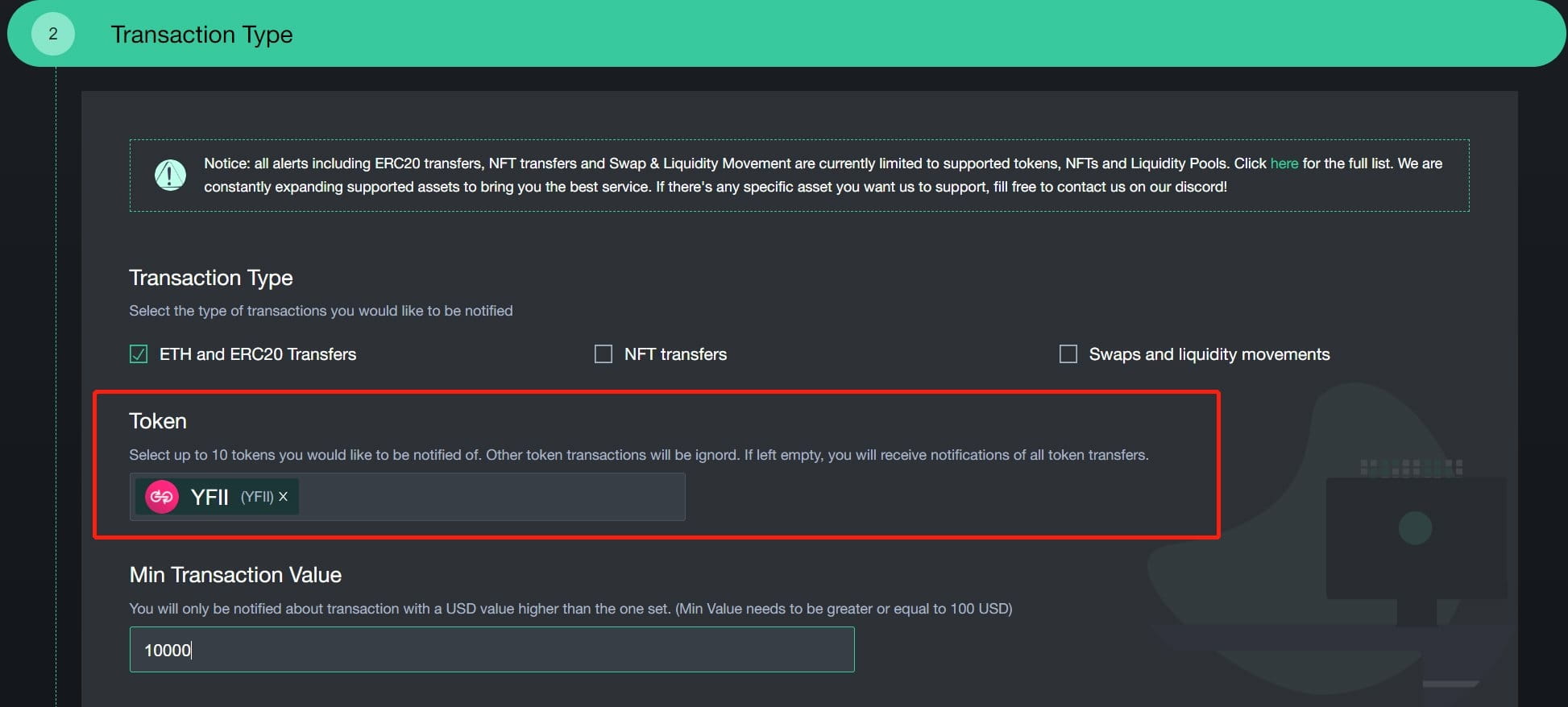Click the 'ETH and ERC20 Transfers' label
1568x707 pixels.
coord(258,354)
